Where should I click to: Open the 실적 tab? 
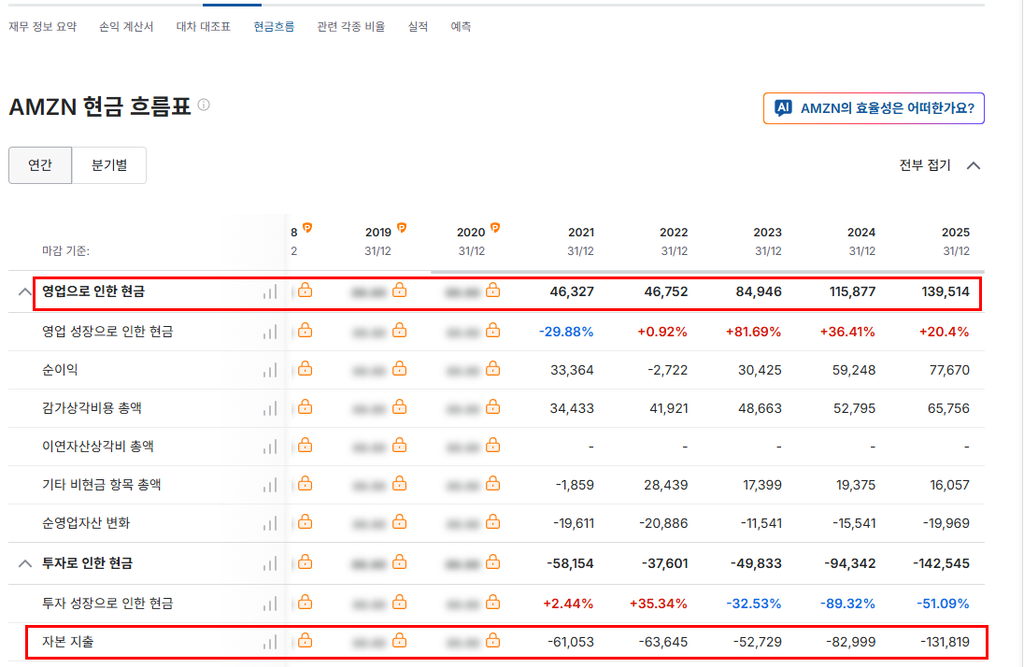(418, 27)
